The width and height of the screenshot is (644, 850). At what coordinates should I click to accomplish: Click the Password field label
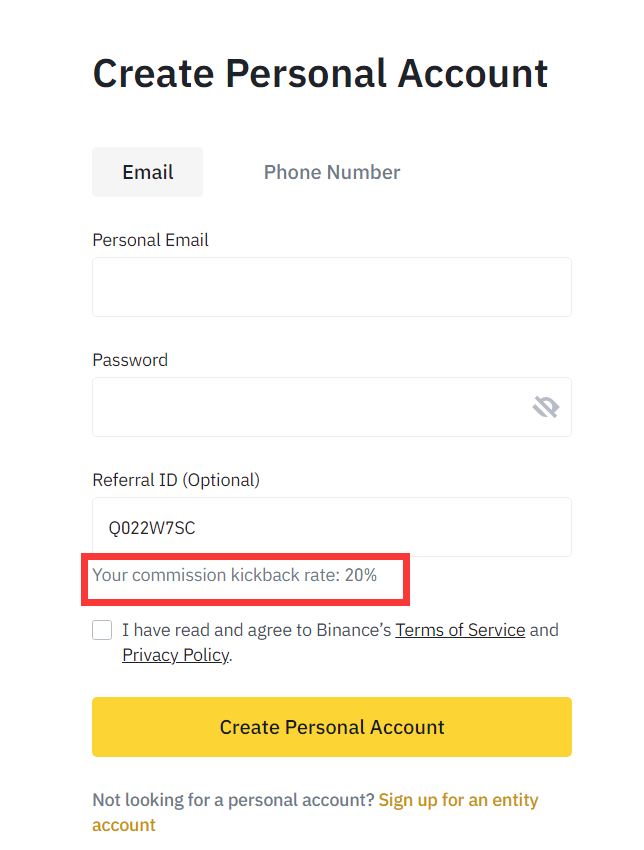pyautogui.click(x=130, y=360)
